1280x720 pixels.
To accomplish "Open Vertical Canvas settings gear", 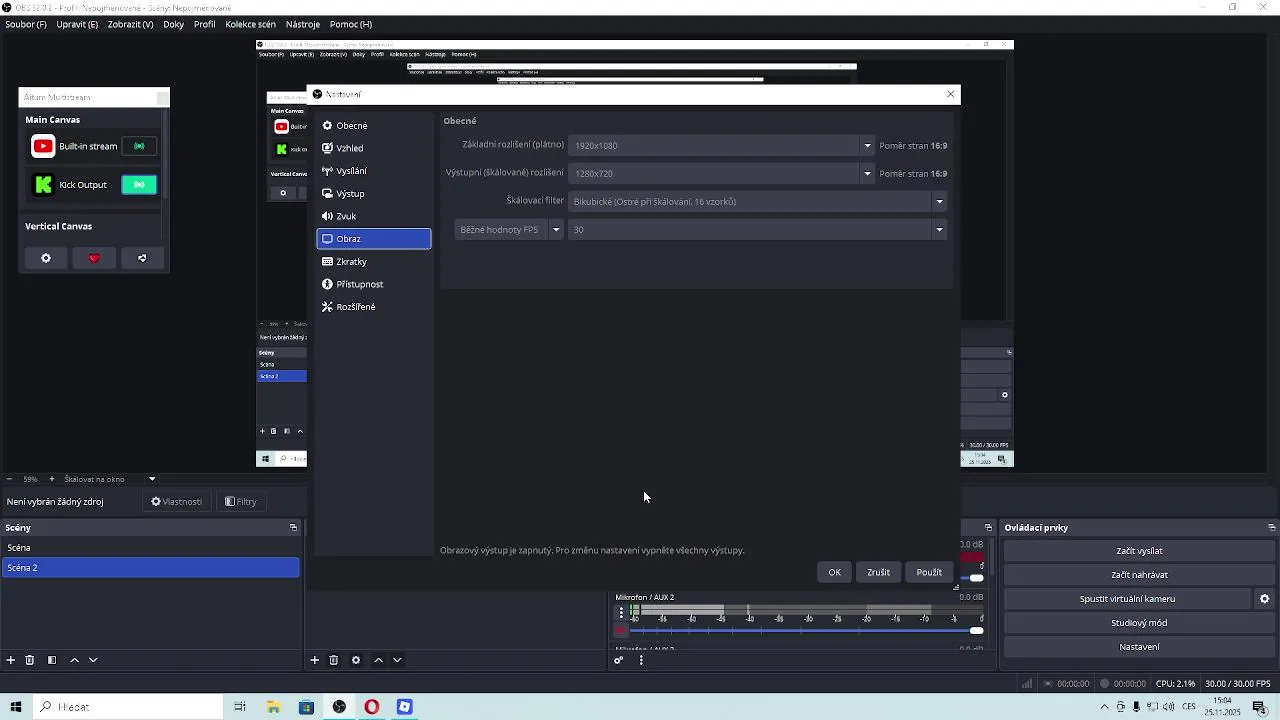I will click(46, 258).
